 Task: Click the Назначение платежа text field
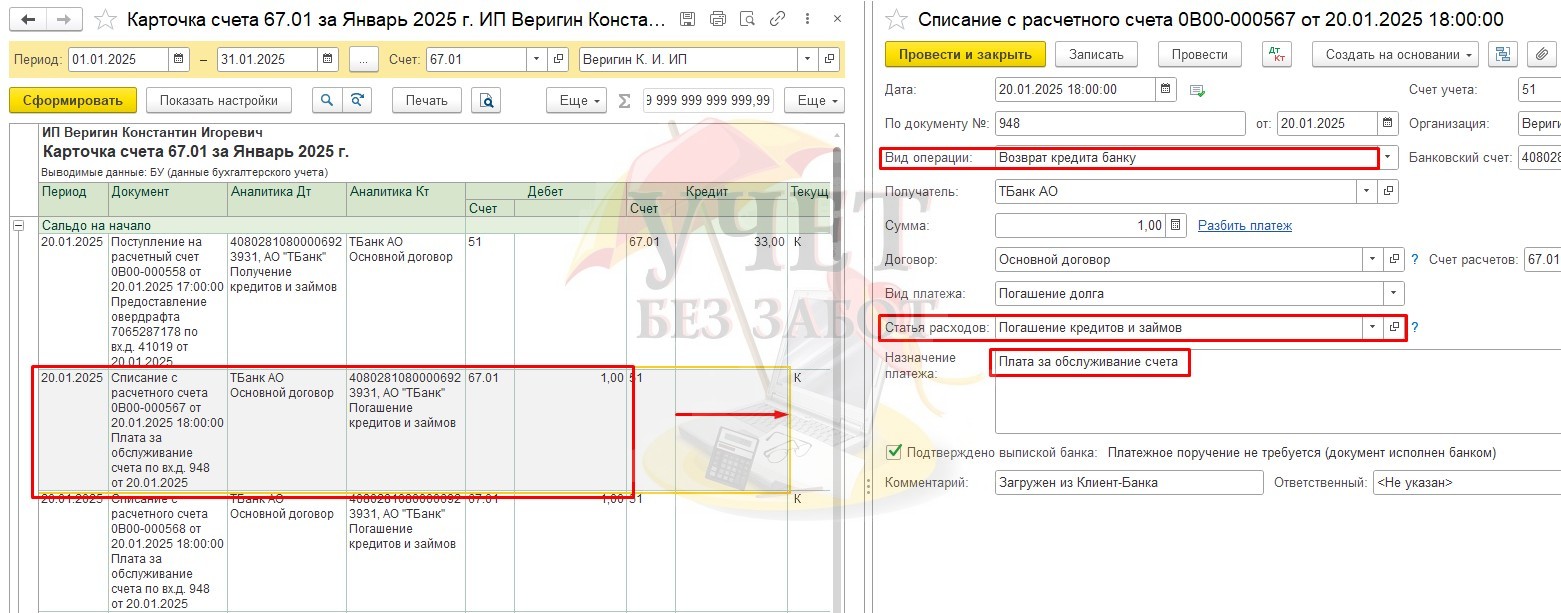1270,400
